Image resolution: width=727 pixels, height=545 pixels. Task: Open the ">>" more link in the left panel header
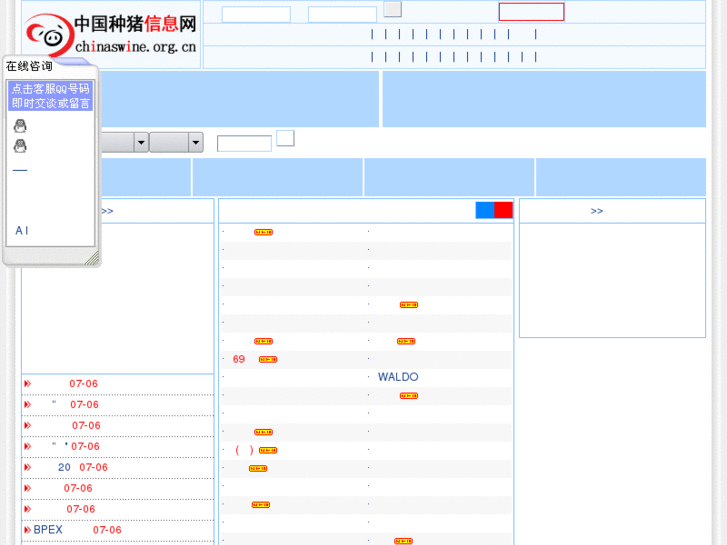(107, 211)
